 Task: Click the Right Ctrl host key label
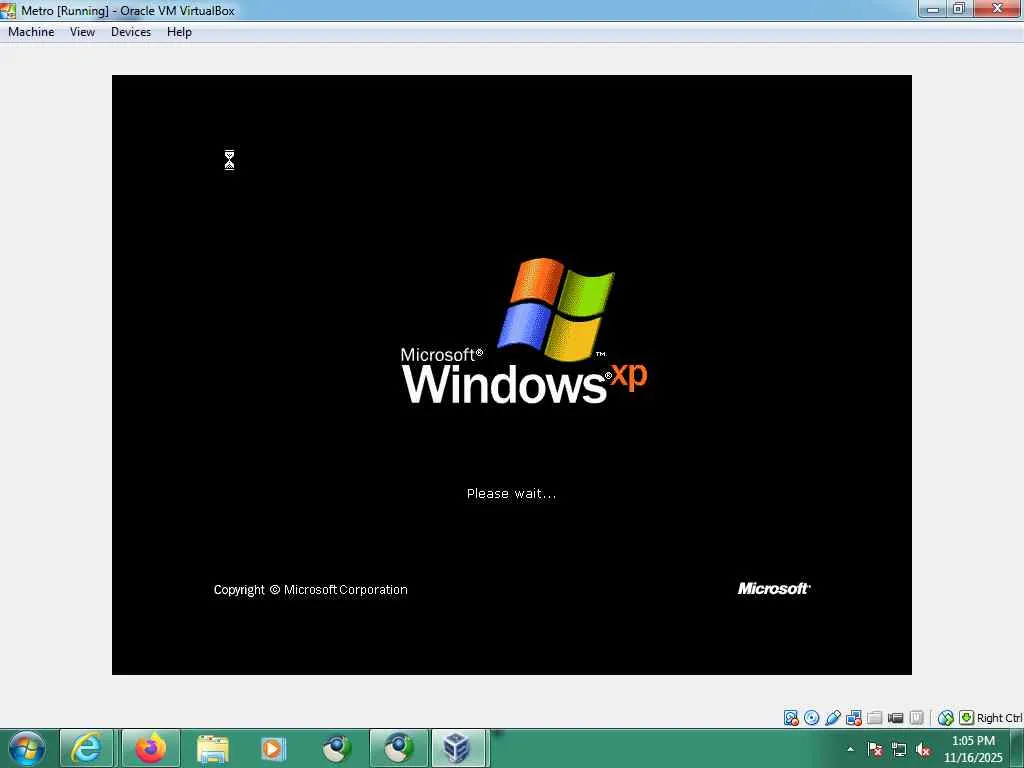[999, 718]
